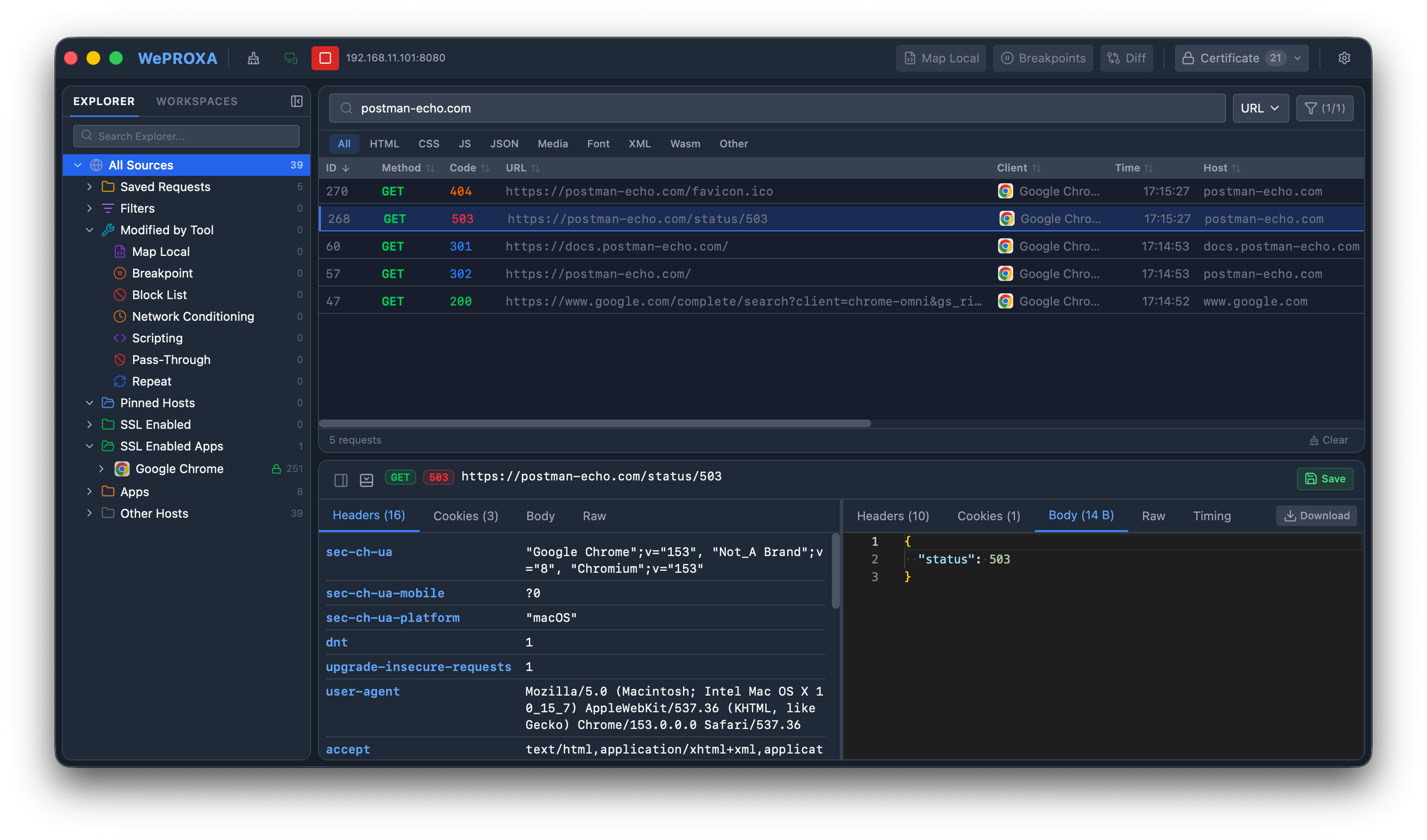The image size is (1427, 840).
Task: Collapse the Explorer sidebar panel icon
Action: pyautogui.click(x=297, y=101)
